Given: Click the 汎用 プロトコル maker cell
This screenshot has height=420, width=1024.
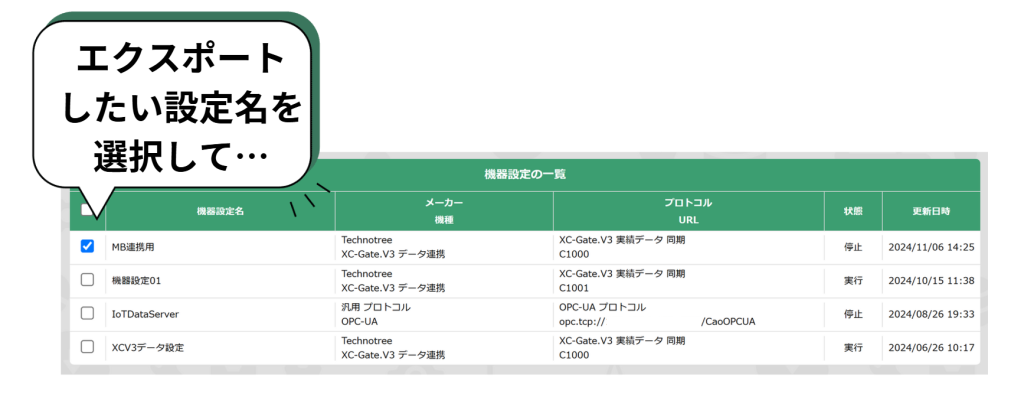Looking at the screenshot, I should point(376,307).
